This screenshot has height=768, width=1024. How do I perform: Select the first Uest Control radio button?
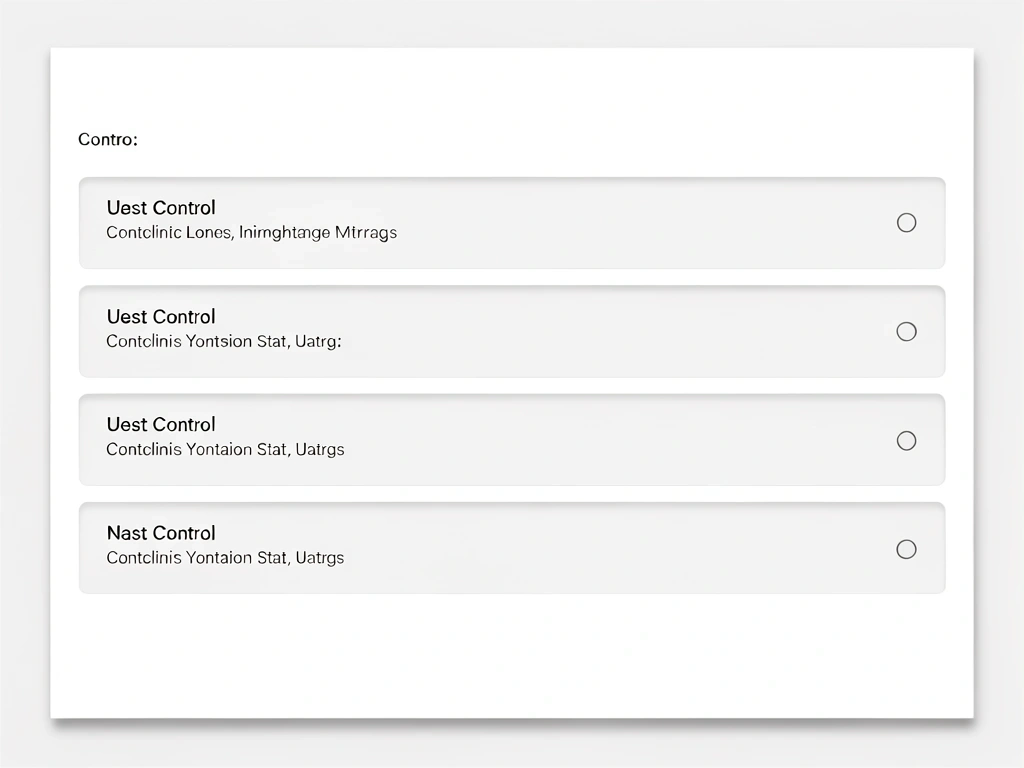(906, 222)
